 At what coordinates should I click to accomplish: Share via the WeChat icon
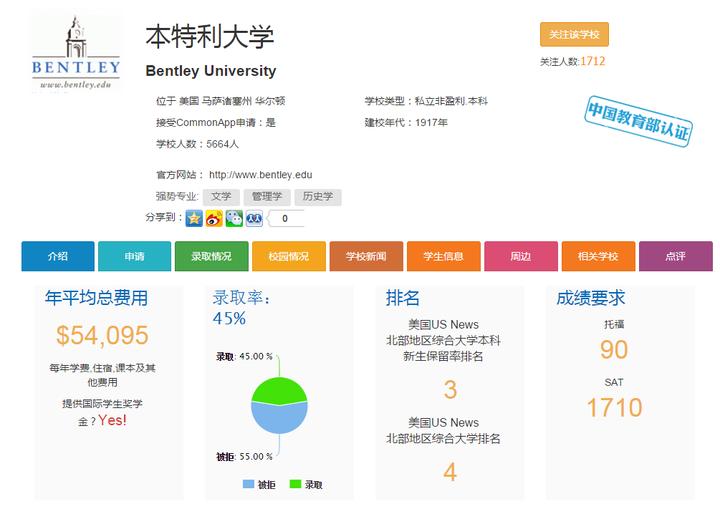pos(234,218)
